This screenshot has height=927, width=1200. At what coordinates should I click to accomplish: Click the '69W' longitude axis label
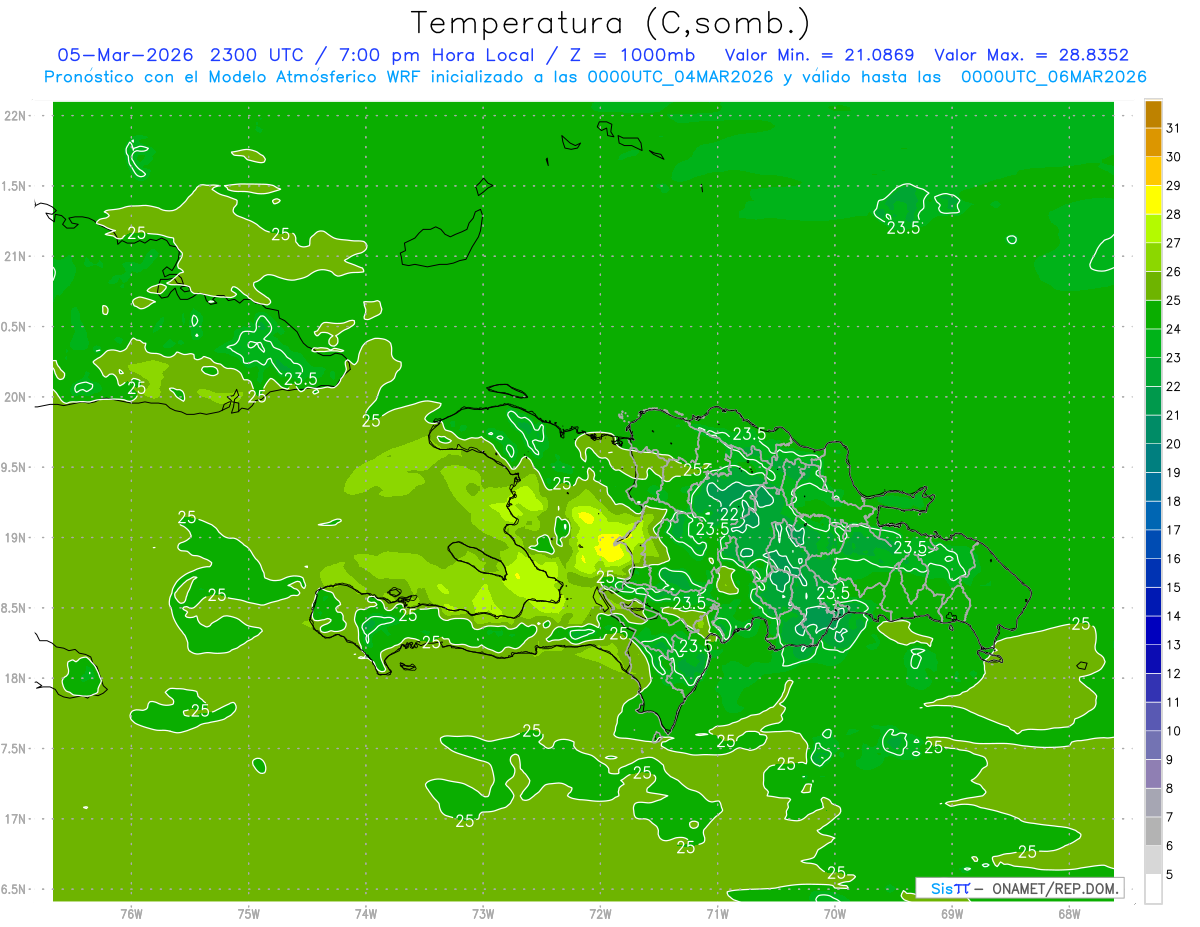(951, 913)
